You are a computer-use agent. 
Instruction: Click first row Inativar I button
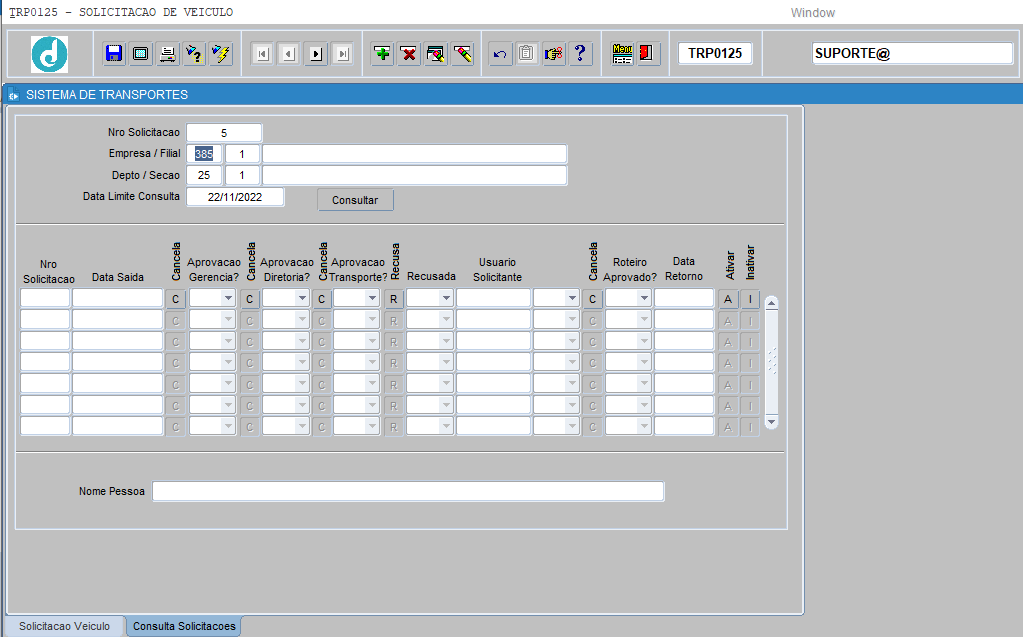click(750, 299)
